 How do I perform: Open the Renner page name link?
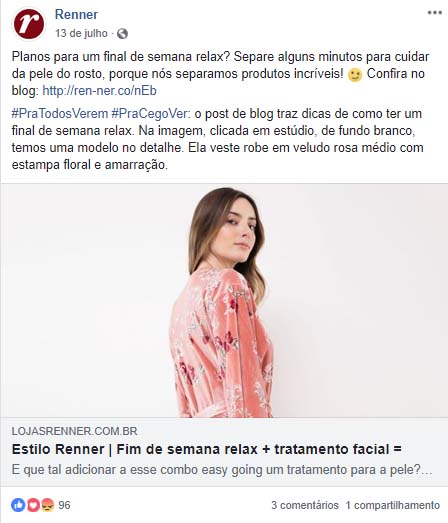click(76, 14)
